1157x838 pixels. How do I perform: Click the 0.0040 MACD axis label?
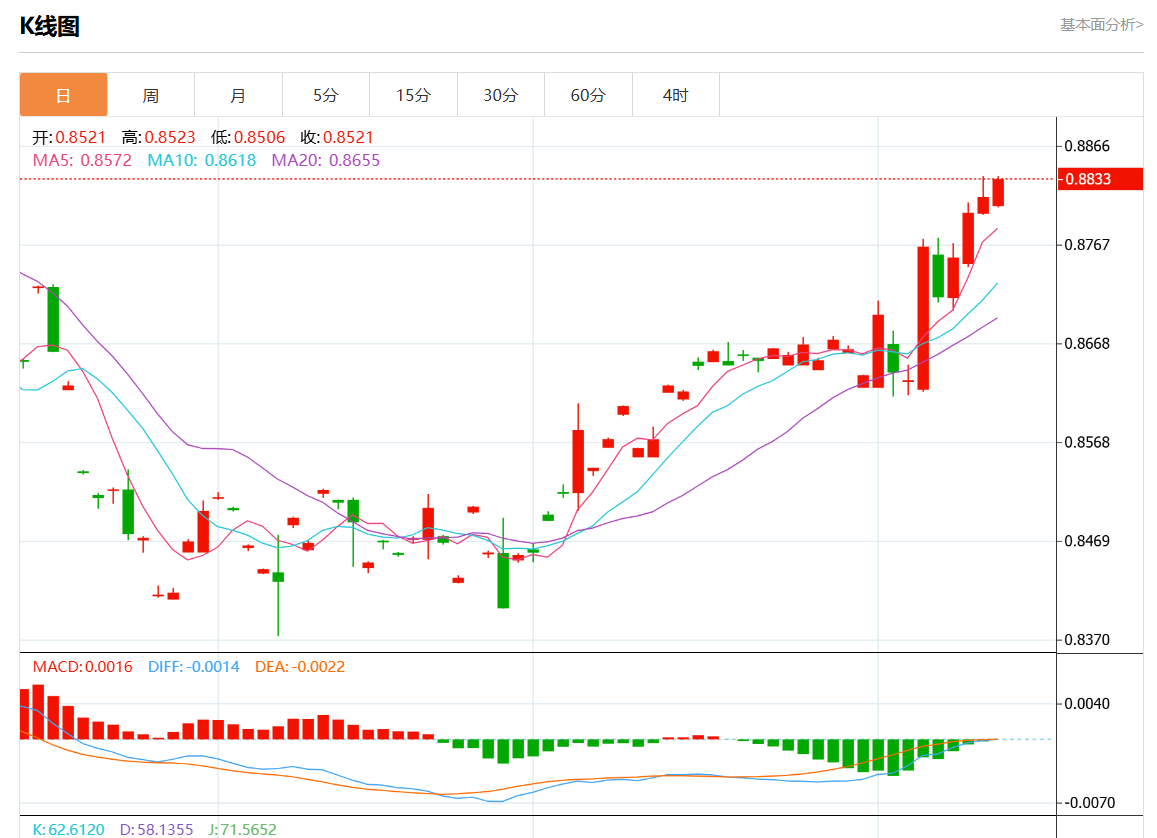[x=1087, y=704]
